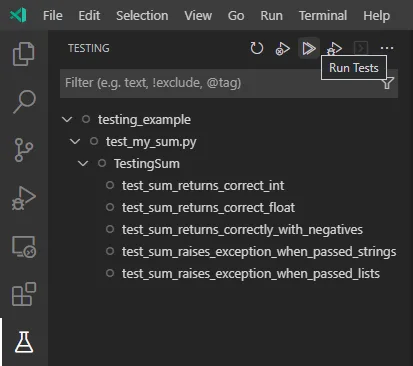Click status circle beside testing_example
Screen dimensions: 413x366
(86, 119)
